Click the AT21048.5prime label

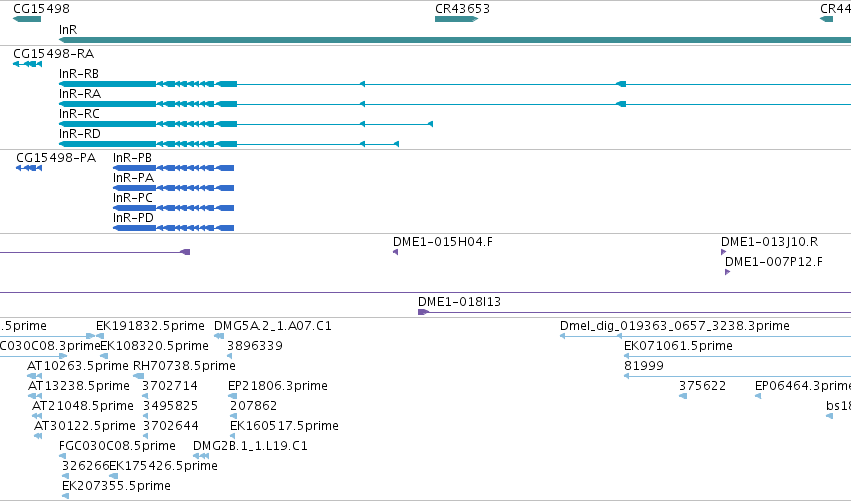point(83,406)
